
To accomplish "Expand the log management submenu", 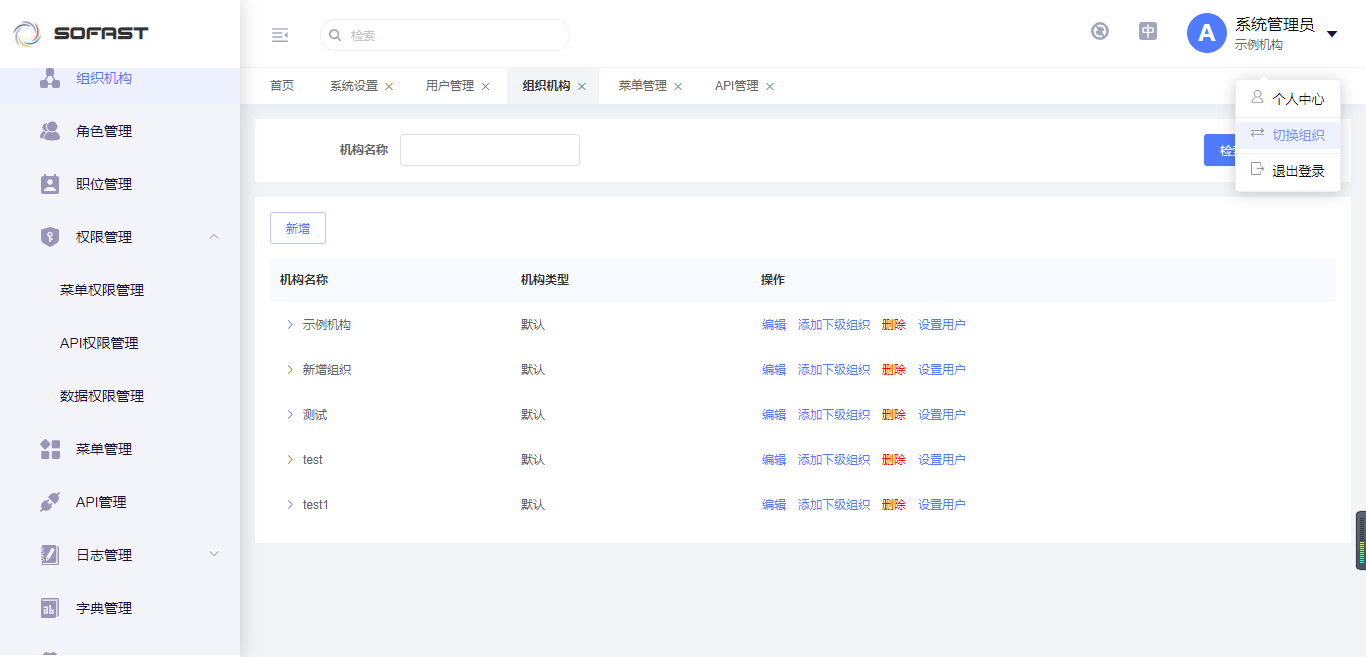I will pos(214,555).
